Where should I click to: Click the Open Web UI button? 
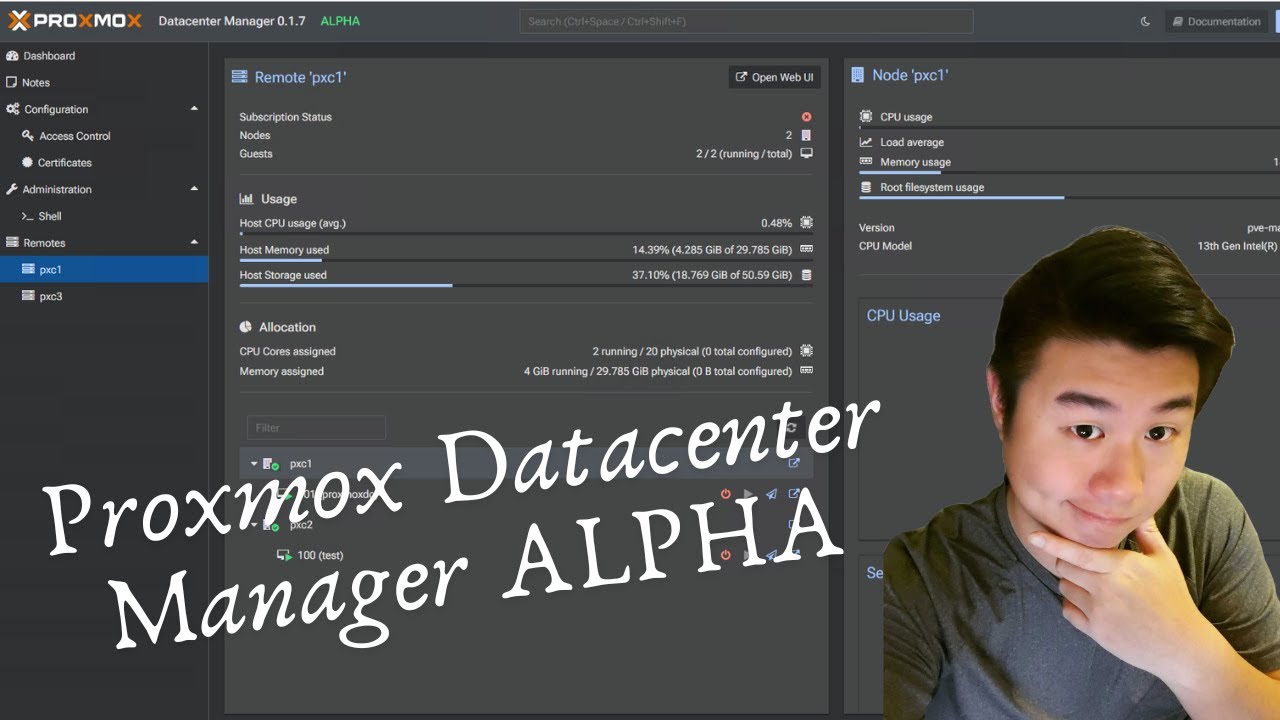pyautogui.click(x=775, y=77)
